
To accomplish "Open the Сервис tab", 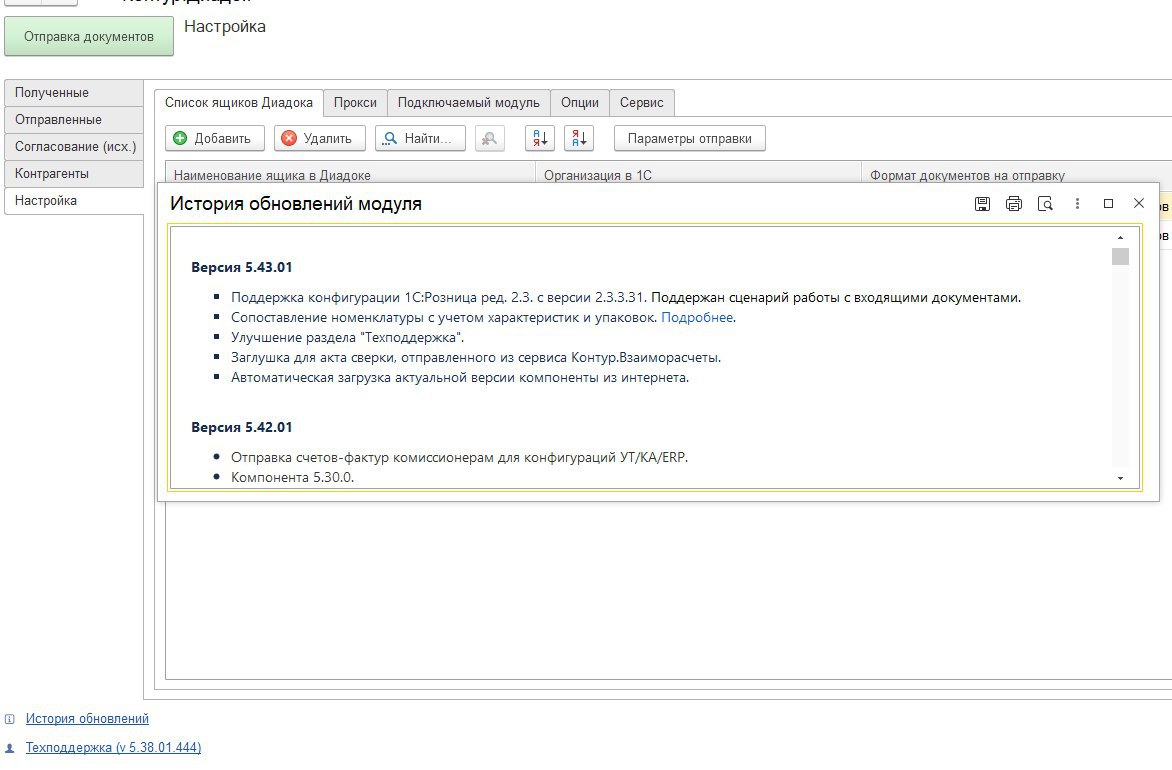I will 641,102.
